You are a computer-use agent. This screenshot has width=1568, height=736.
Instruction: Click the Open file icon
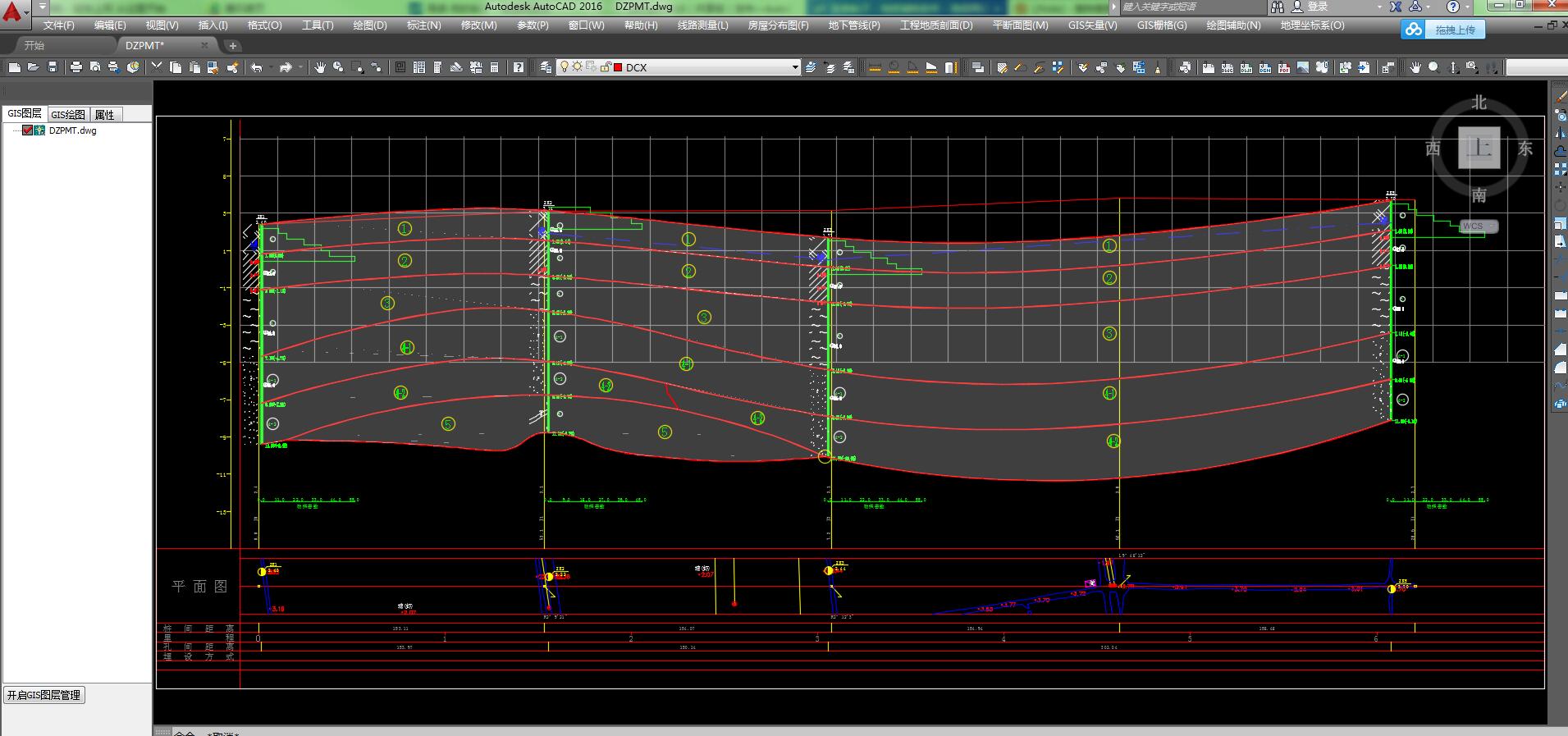click(33, 67)
